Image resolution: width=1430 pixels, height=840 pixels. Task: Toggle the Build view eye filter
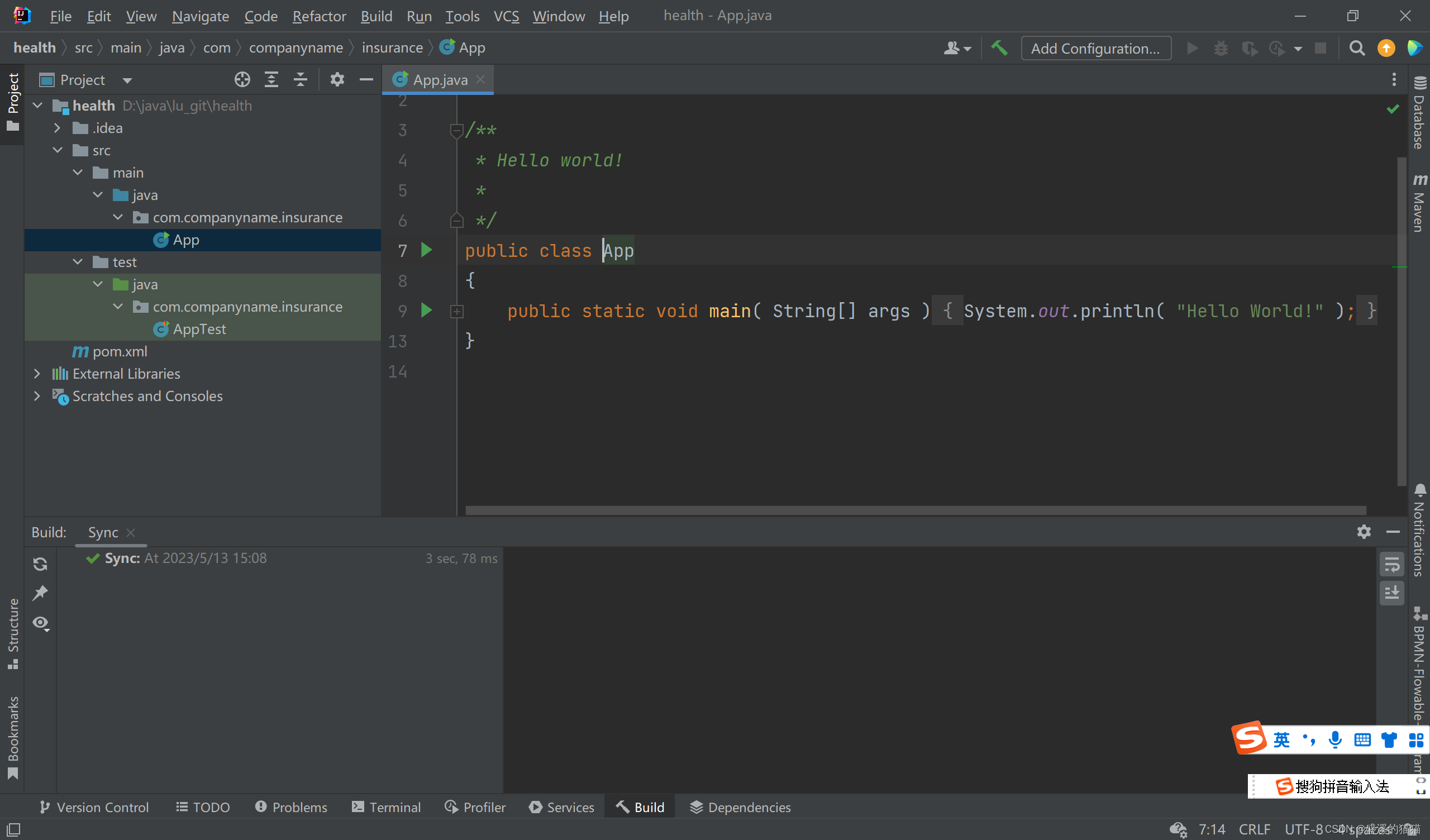40,623
